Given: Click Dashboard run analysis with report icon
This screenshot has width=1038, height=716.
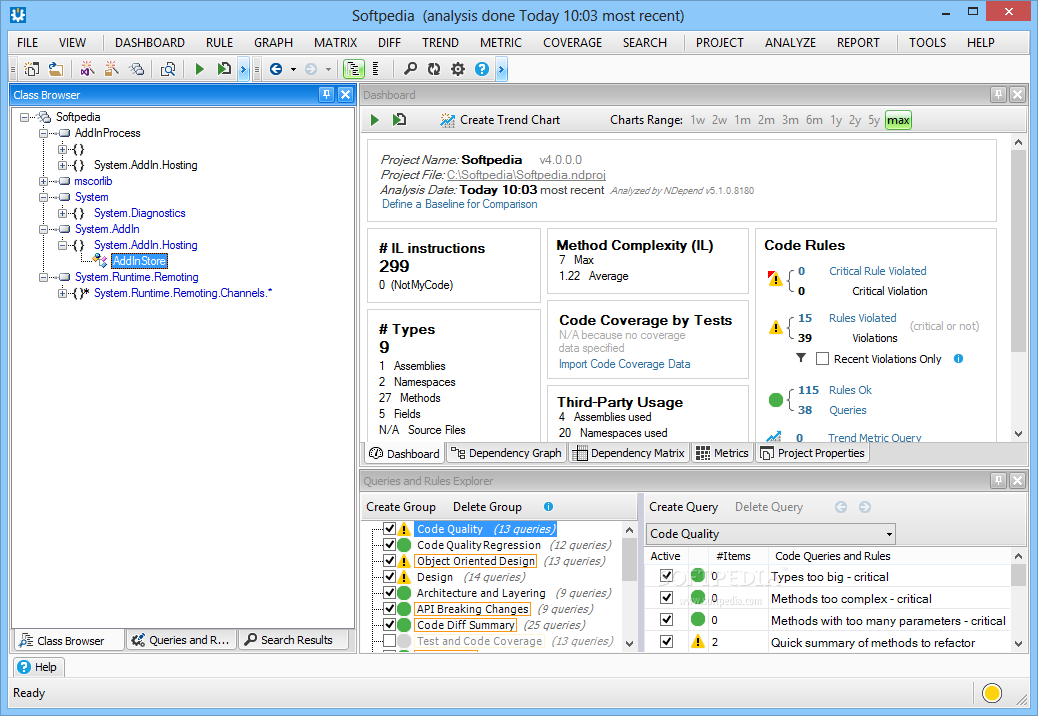Looking at the screenshot, I should point(399,120).
